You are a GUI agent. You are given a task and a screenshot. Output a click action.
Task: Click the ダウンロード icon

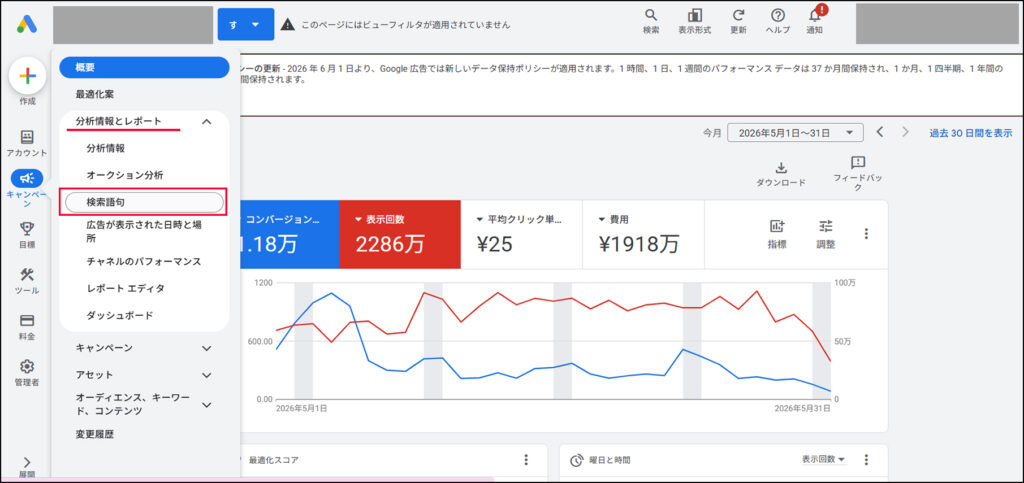(x=781, y=168)
